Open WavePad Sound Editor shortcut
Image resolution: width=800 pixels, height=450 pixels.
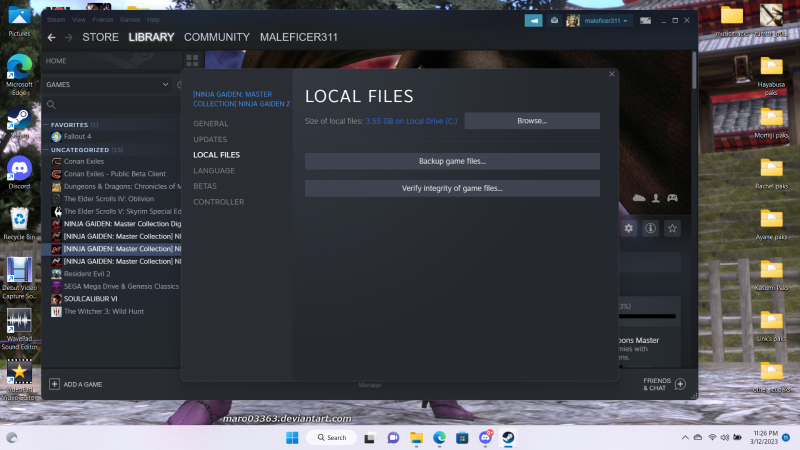[19, 329]
